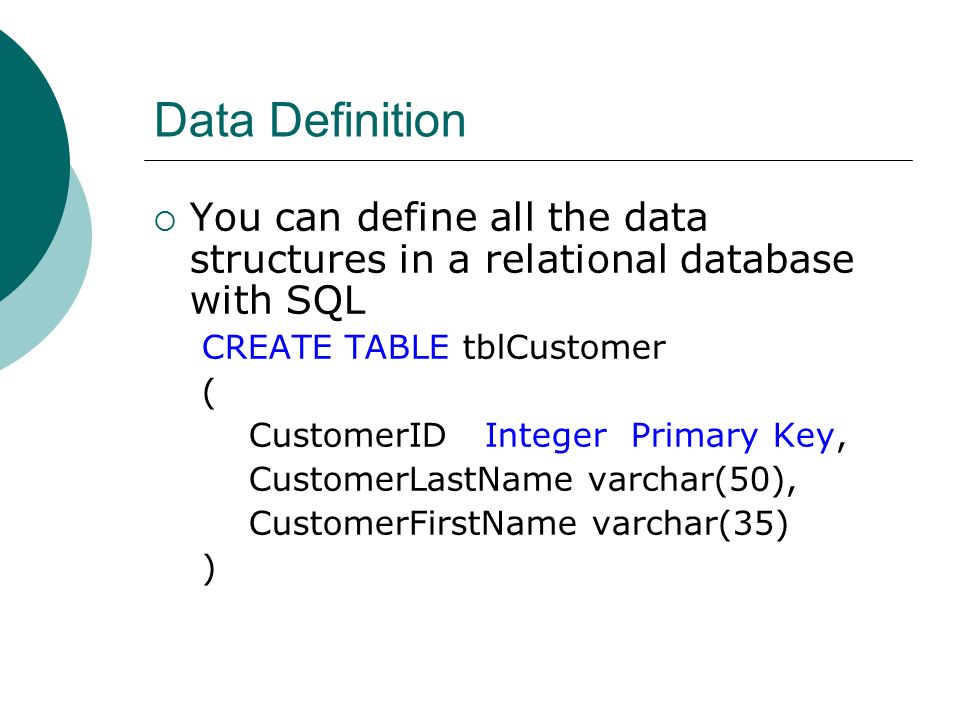
Task: Click the words 'with SQL'
Action: 278,301
